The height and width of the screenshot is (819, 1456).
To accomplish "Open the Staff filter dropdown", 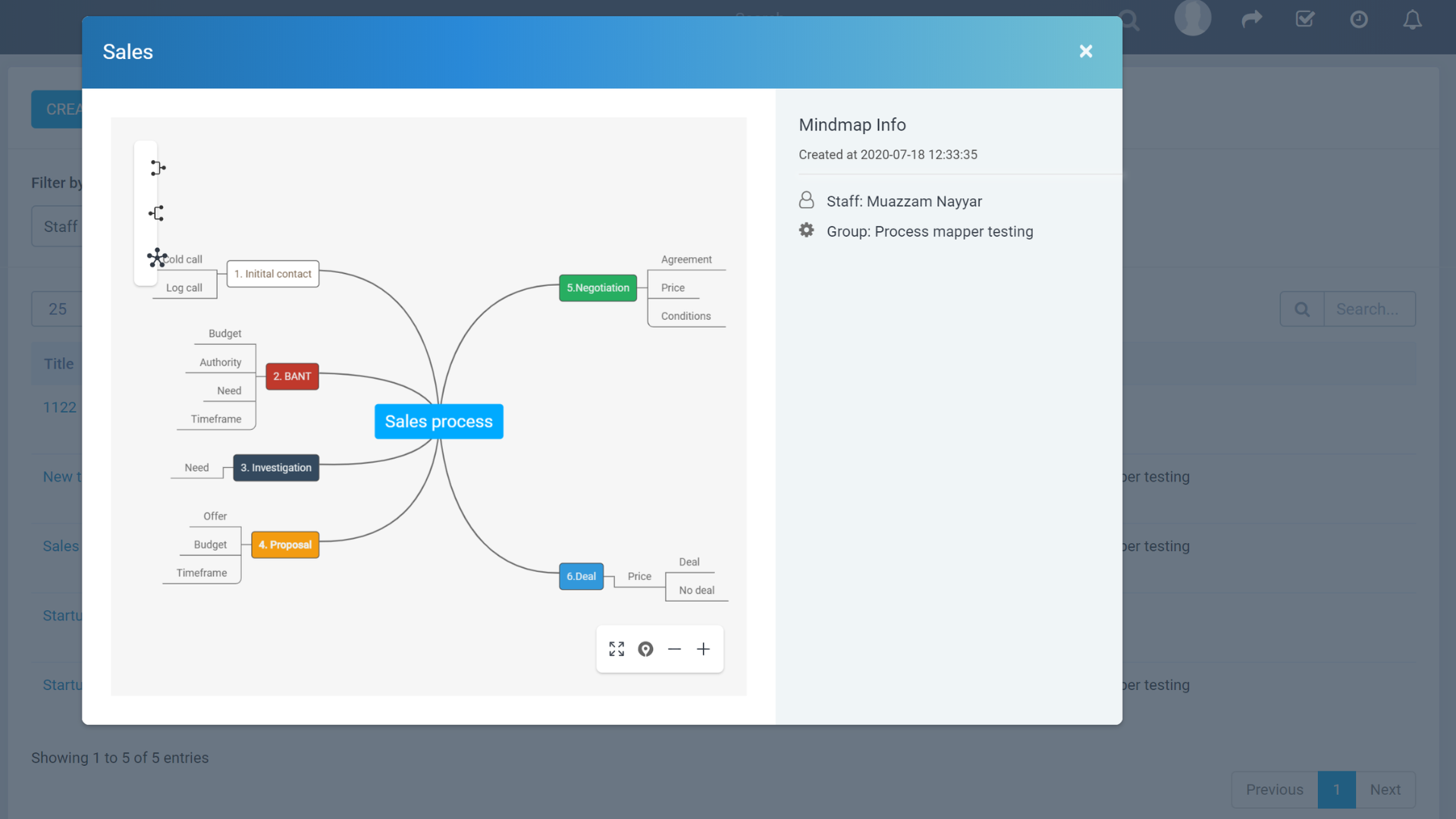I will tap(59, 226).
